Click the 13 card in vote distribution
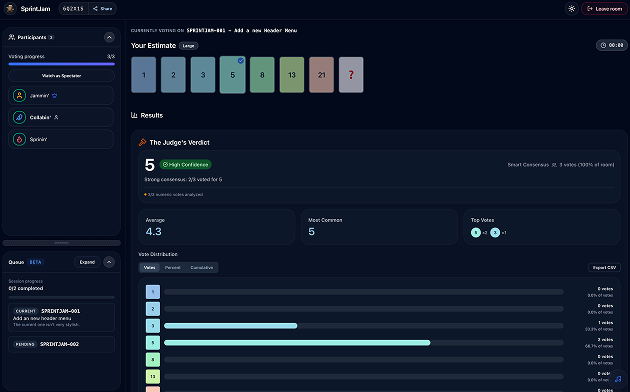The image size is (630, 392). pyautogui.click(x=153, y=376)
